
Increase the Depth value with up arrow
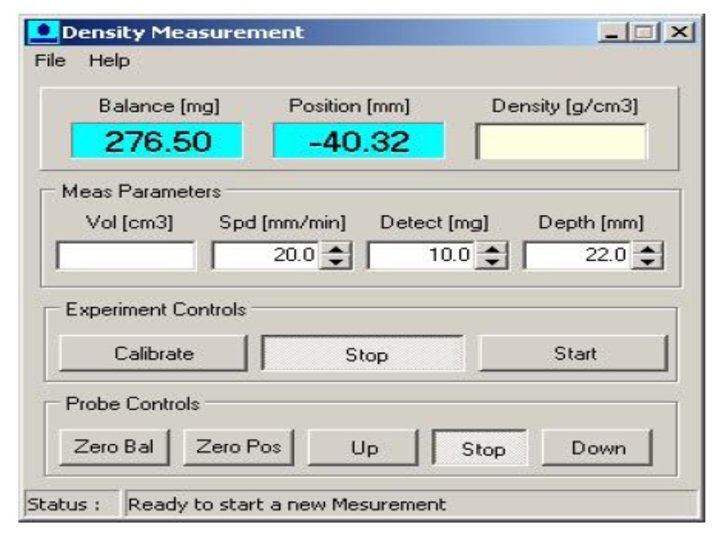[x=647, y=249]
